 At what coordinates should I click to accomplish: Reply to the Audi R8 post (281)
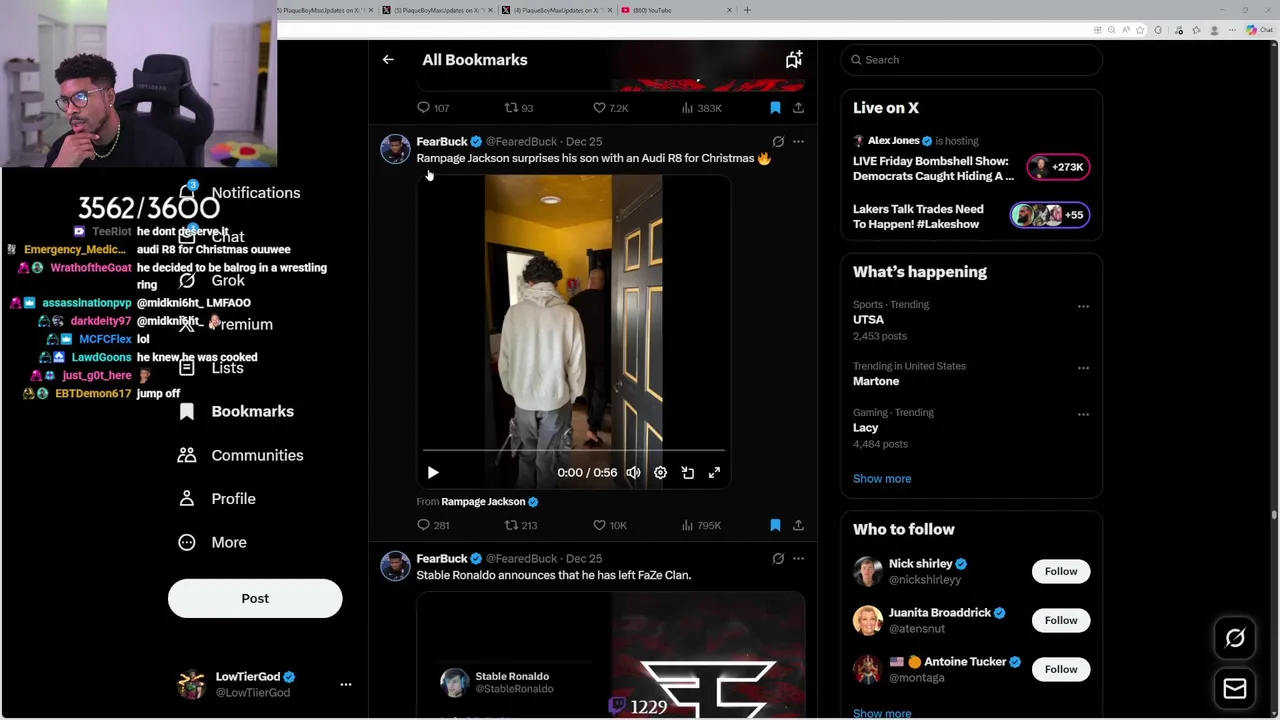tap(433, 525)
